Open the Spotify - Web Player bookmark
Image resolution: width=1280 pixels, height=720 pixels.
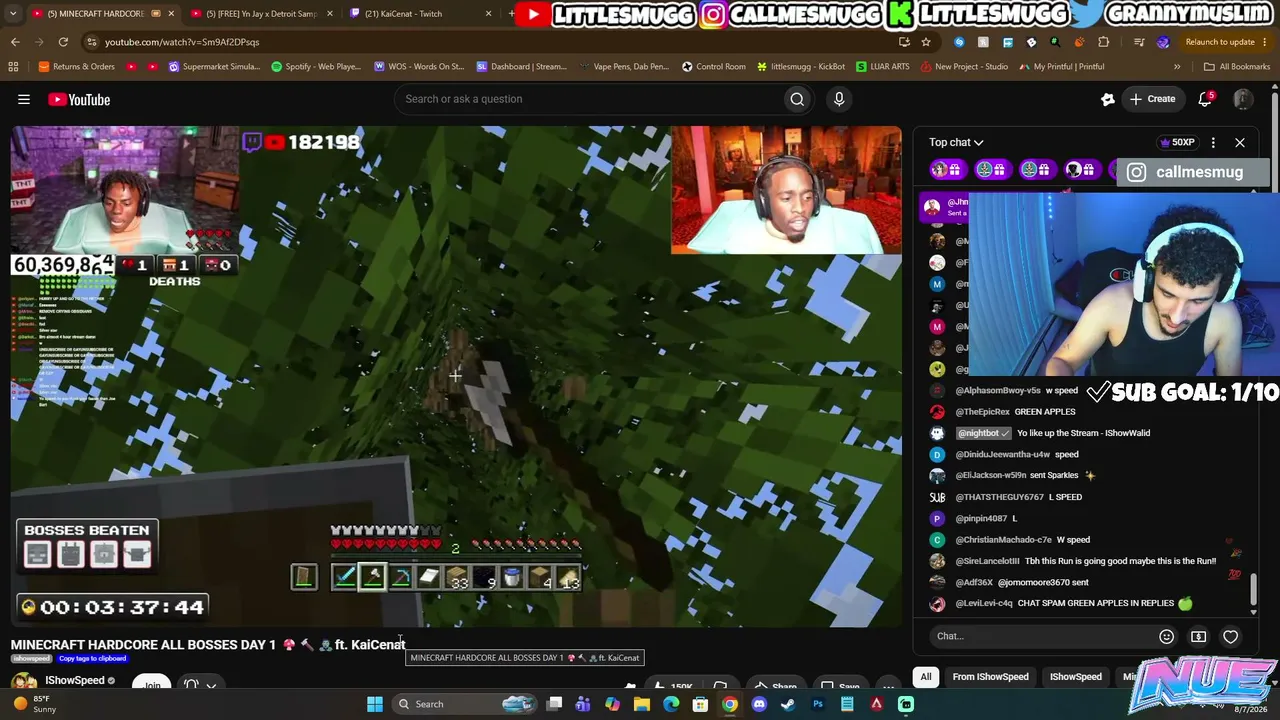tap(316, 67)
